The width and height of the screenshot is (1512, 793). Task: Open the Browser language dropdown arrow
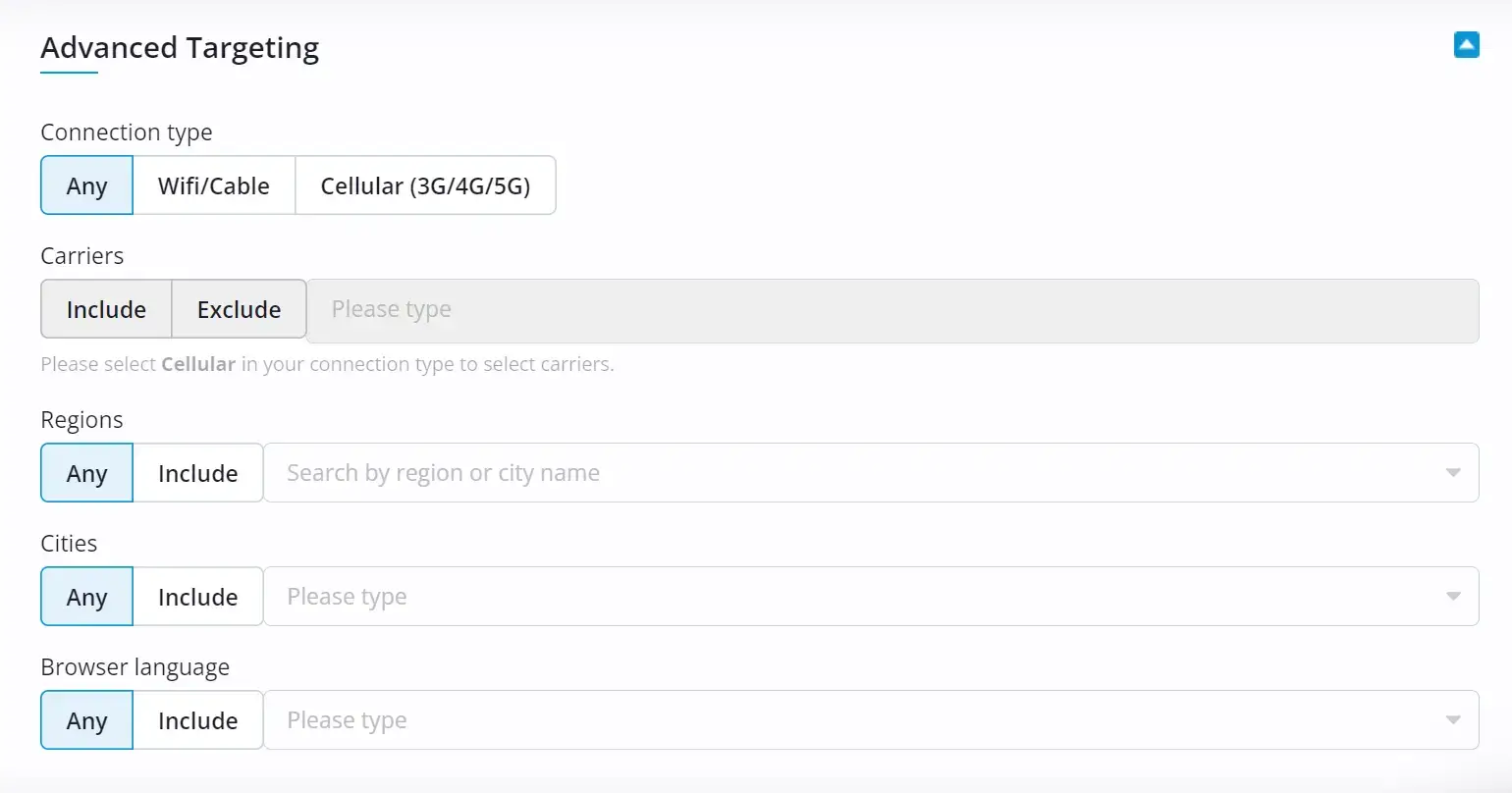coord(1453,720)
